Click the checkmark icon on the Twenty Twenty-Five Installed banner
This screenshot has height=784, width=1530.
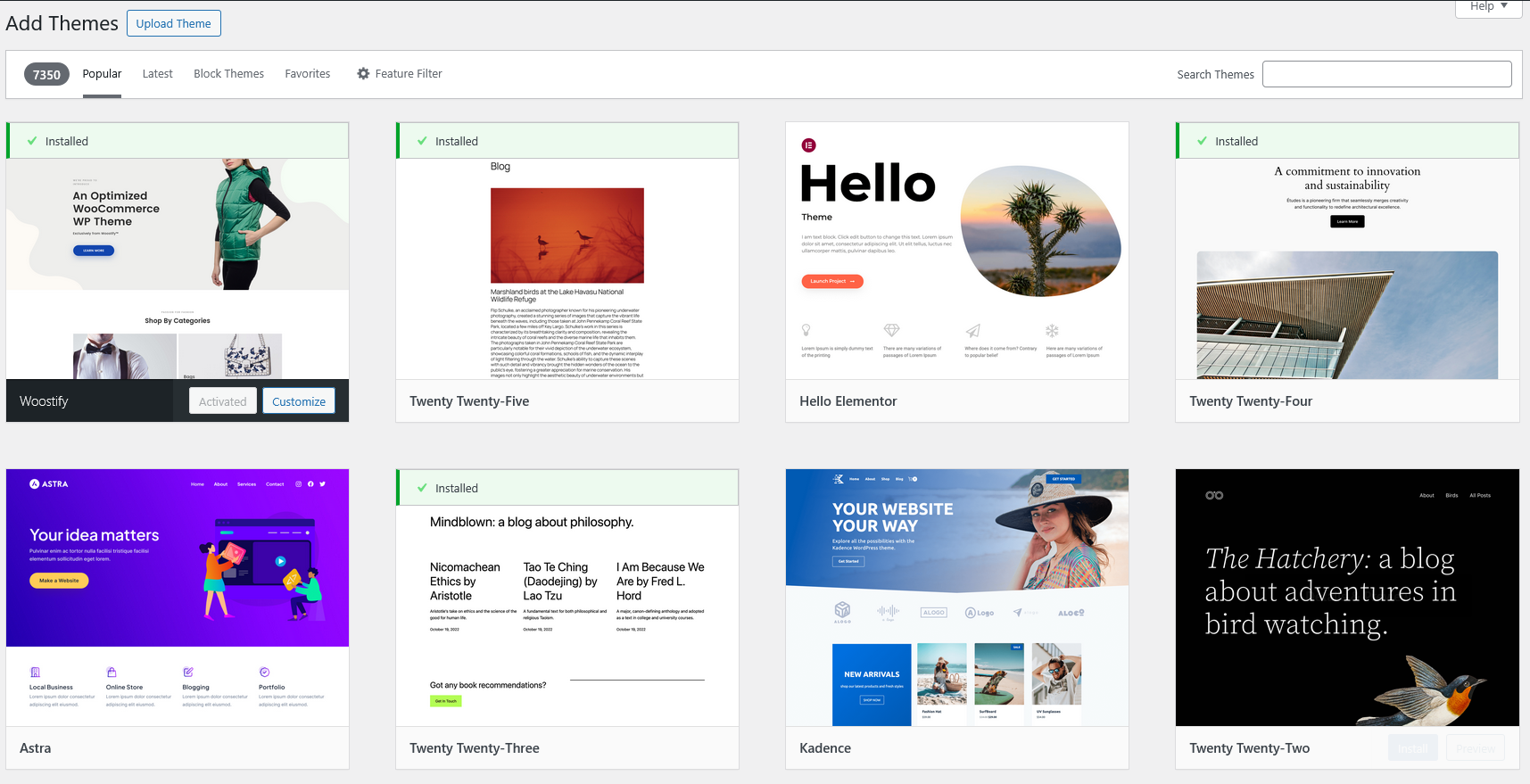coord(422,141)
